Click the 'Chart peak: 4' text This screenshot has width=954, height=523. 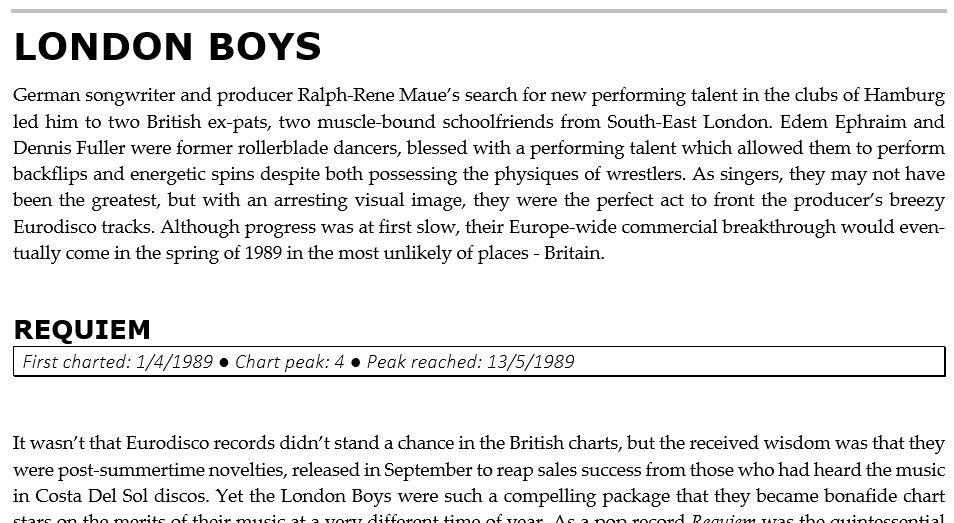[x=289, y=361]
